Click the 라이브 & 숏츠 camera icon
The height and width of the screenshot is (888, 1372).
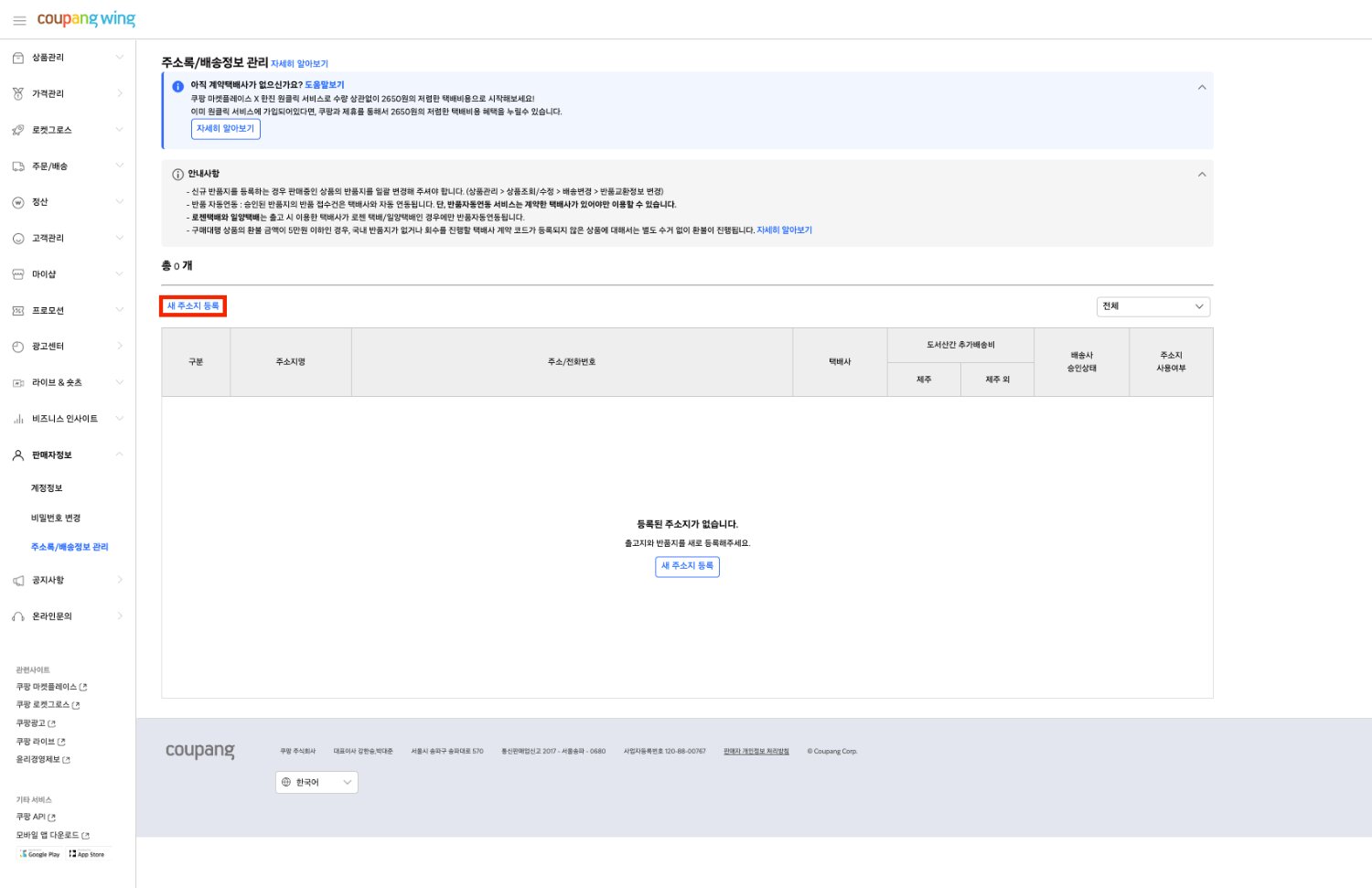click(17, 383)
